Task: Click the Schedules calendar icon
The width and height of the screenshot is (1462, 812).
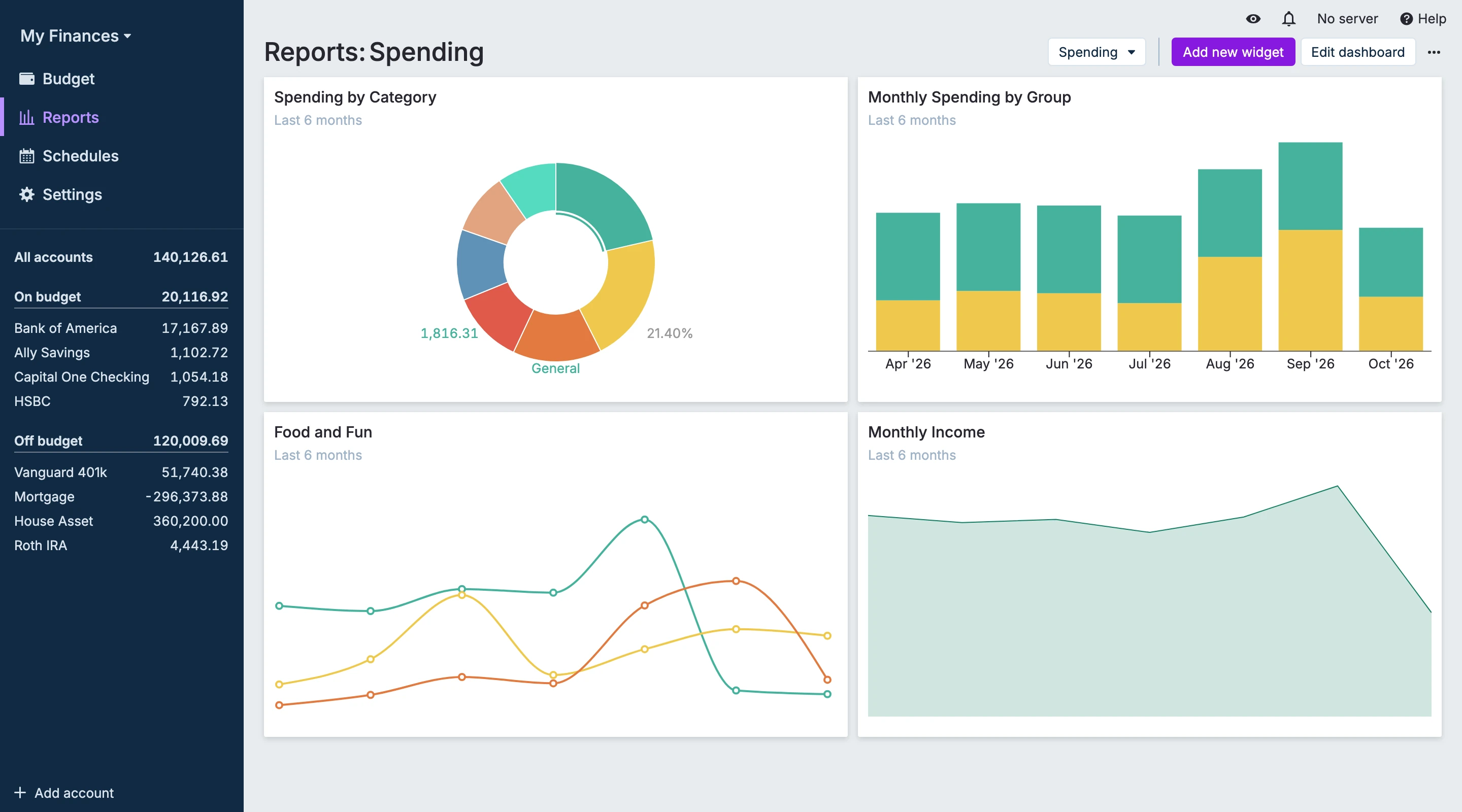Action: (x=27, y=155)
